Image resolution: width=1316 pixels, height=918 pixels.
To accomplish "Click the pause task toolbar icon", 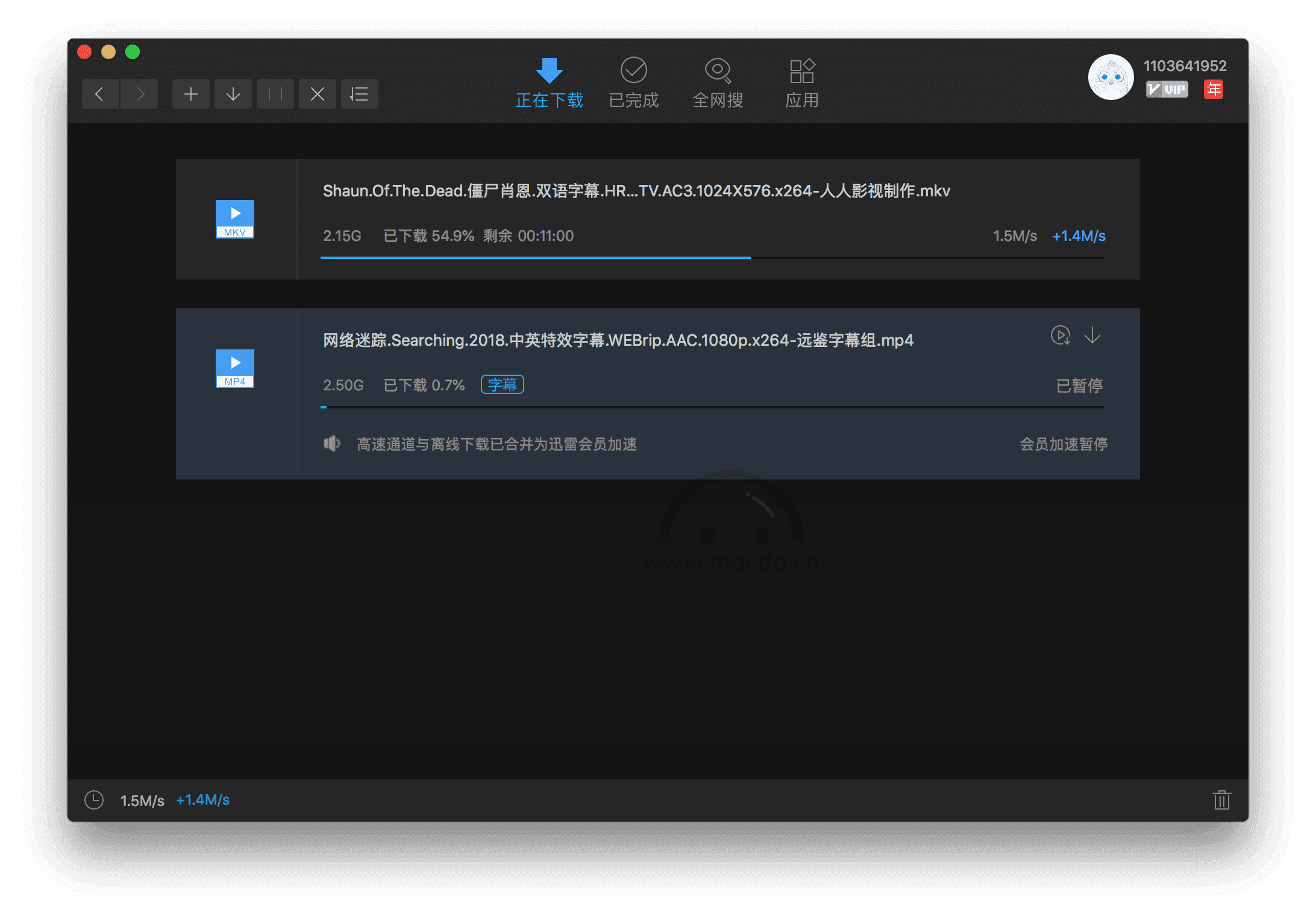I will coord(275,94).
